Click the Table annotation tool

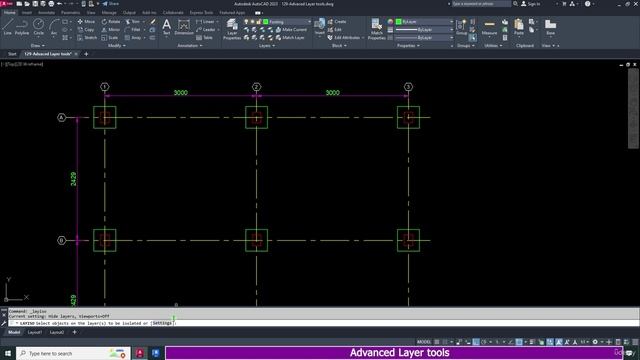204,38
